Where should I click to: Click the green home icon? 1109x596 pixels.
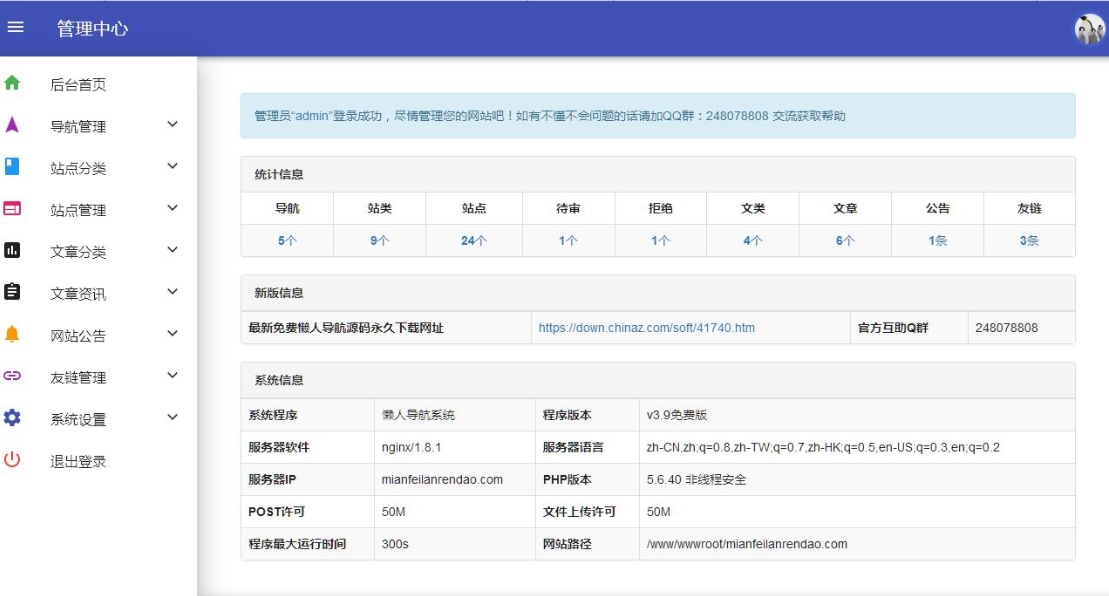coord(12,84)
